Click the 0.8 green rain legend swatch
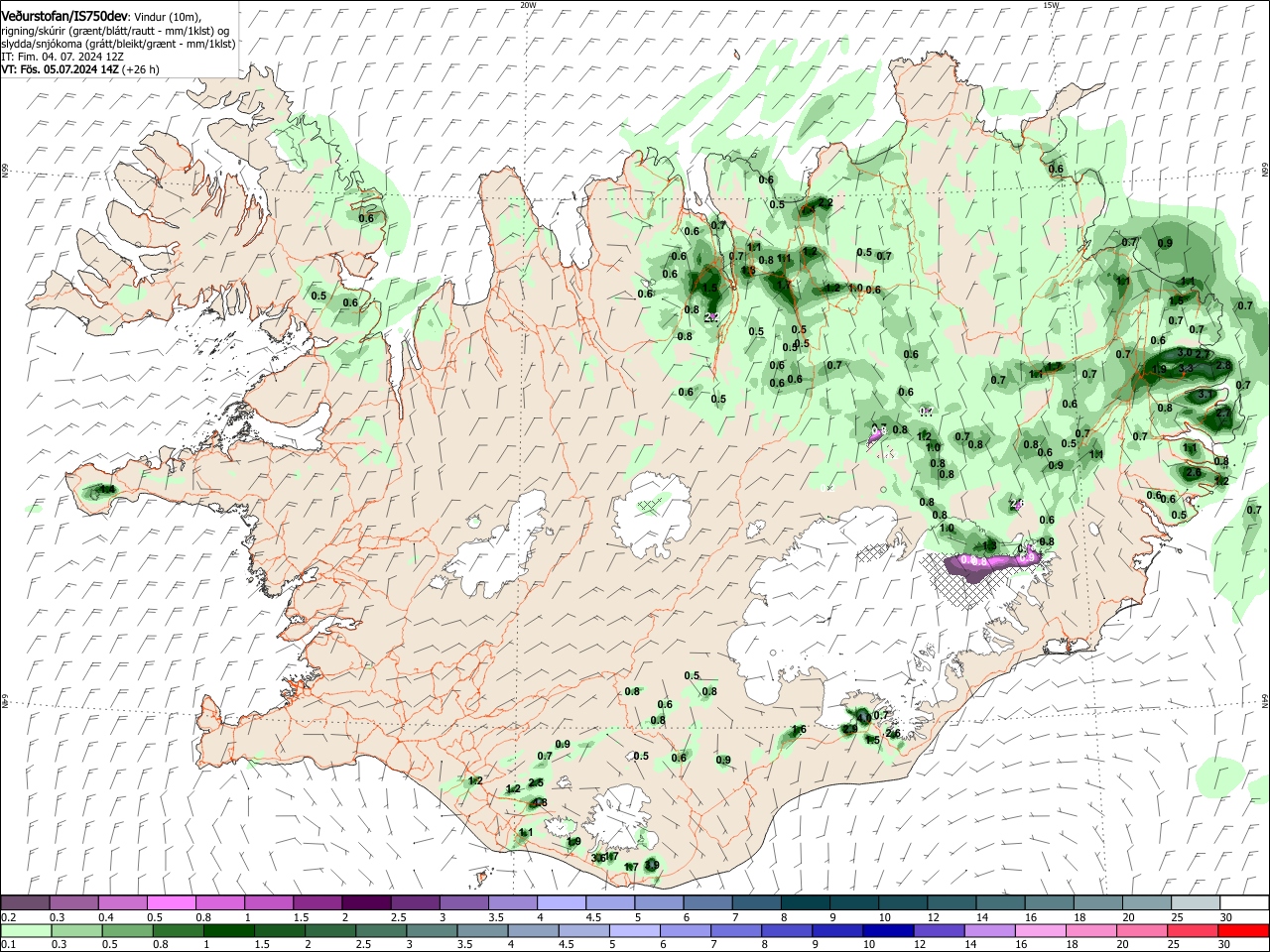This screenshot has width=1270, height=952. (x=178, y=930)
